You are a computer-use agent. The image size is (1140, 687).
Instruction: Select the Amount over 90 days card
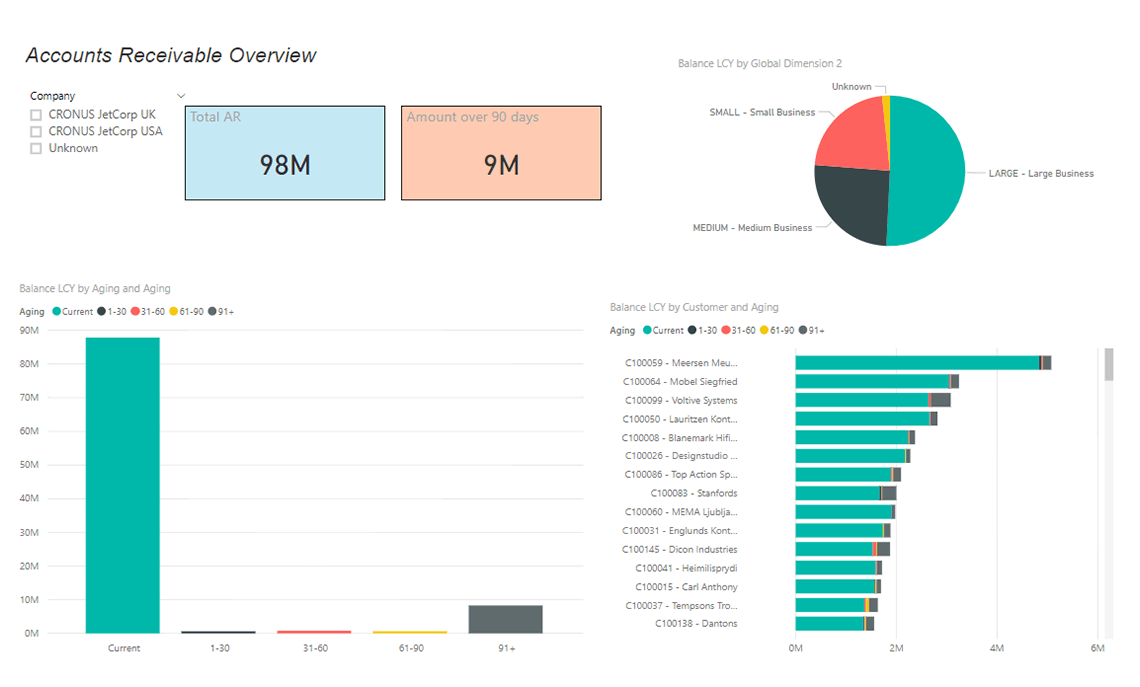(x=501, y=153)
